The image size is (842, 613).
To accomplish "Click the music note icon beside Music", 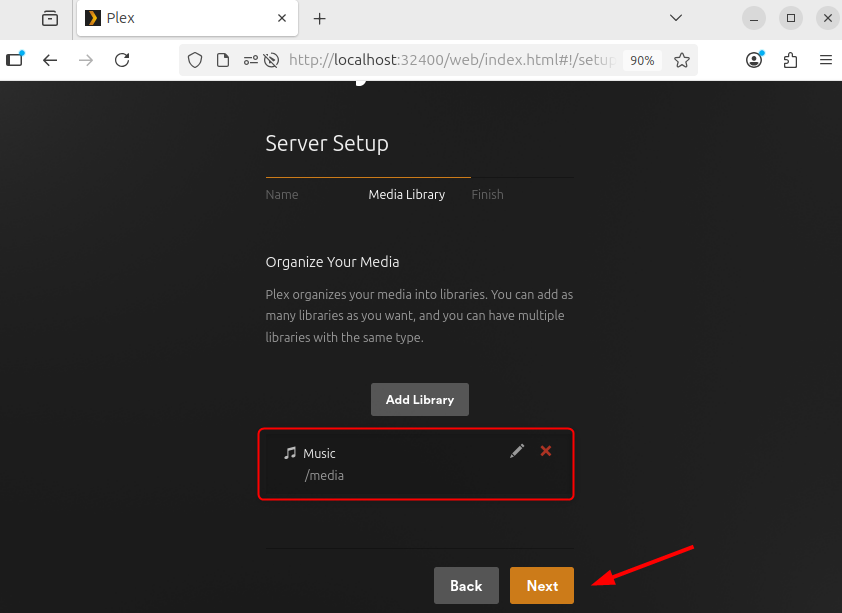I will (x=290, y=453).
